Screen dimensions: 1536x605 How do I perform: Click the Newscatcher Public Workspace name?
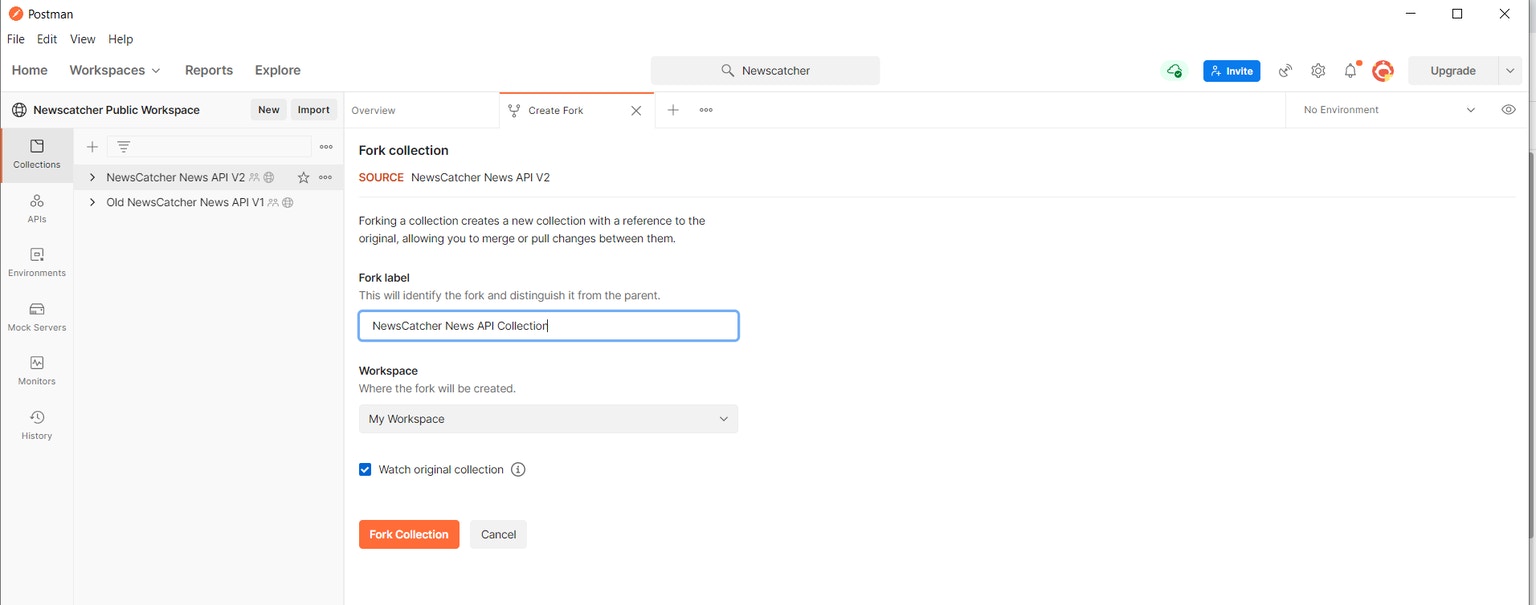(x=116, y=110)
